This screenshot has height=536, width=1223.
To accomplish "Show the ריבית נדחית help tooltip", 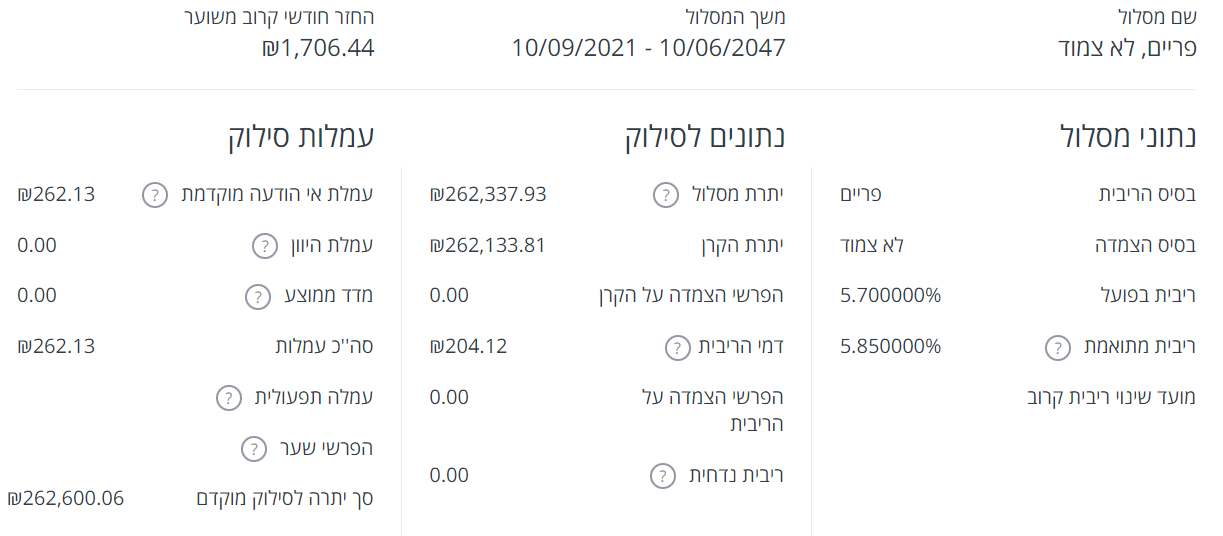I will click(662, 476).
